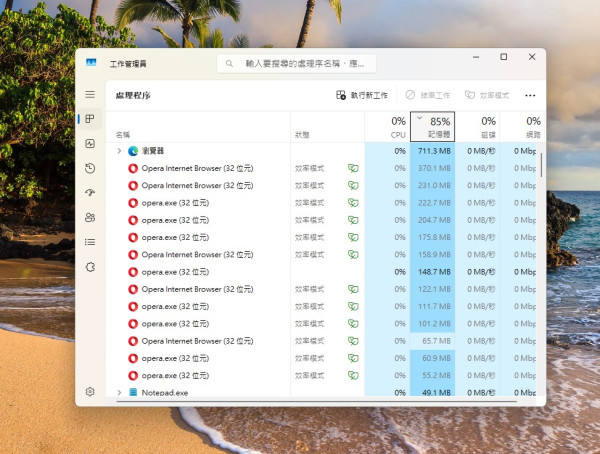Expand the 瀏覽器 process group

point(119,151)
